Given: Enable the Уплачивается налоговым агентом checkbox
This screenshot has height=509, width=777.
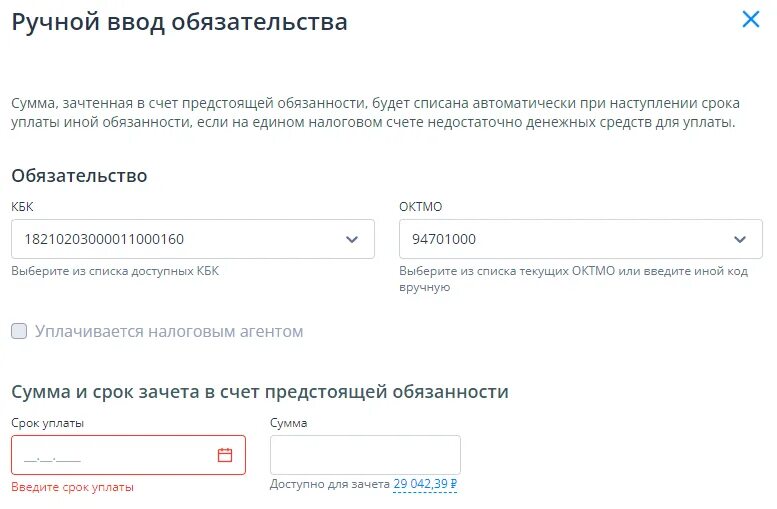Looking at the screenshot, I should [19, 331].
